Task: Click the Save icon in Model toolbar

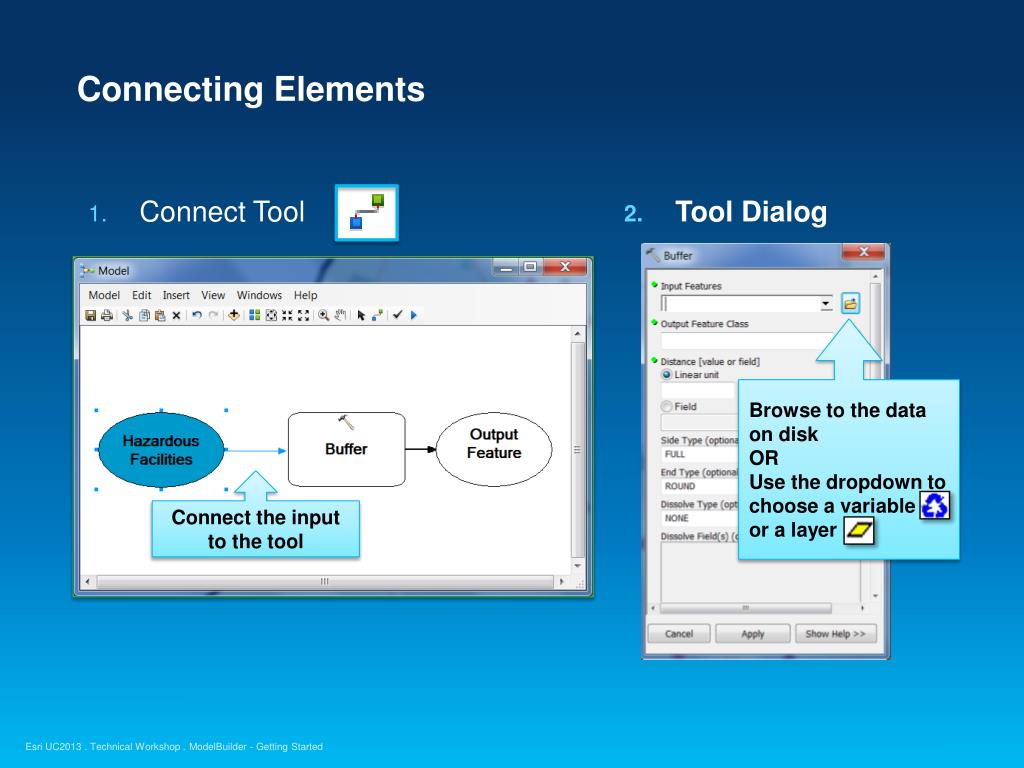Action: (x=91, y=315)
